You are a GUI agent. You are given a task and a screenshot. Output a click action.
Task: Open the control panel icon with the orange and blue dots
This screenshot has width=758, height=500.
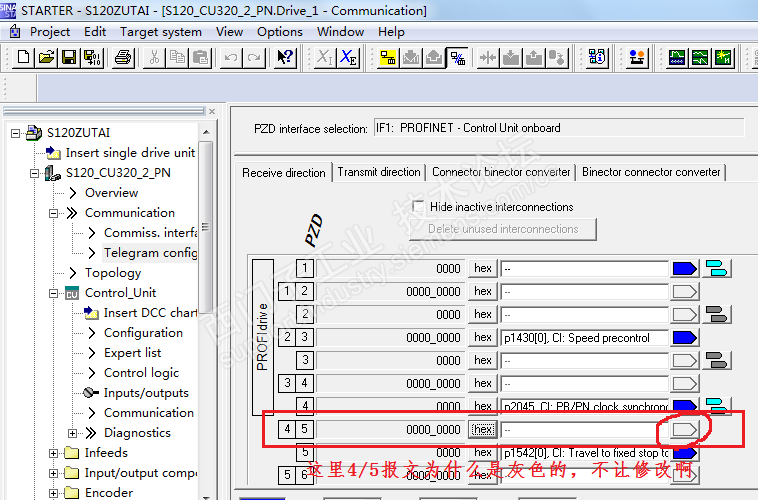(x=637, y=58)
